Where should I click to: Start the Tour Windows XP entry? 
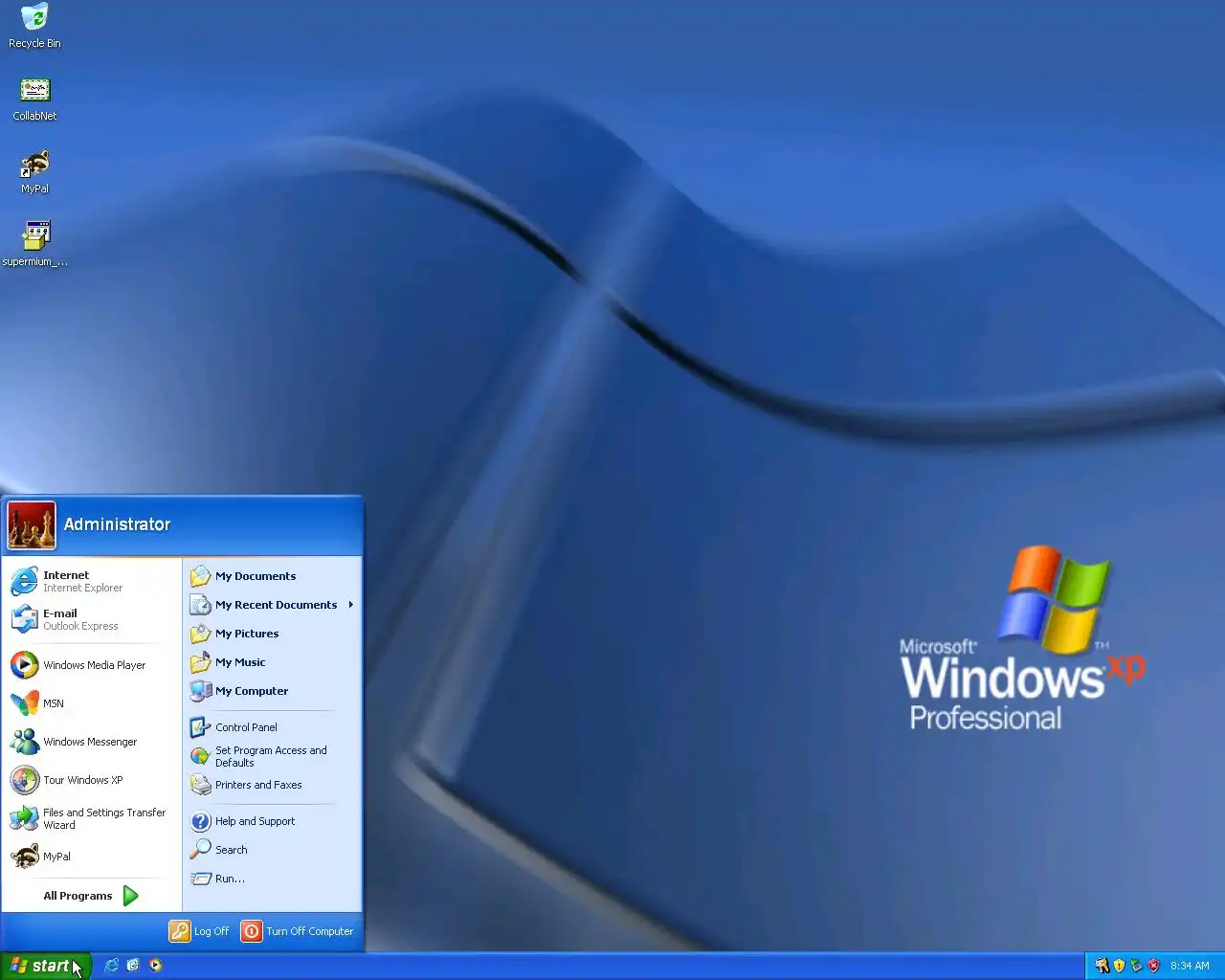point(92,780)
